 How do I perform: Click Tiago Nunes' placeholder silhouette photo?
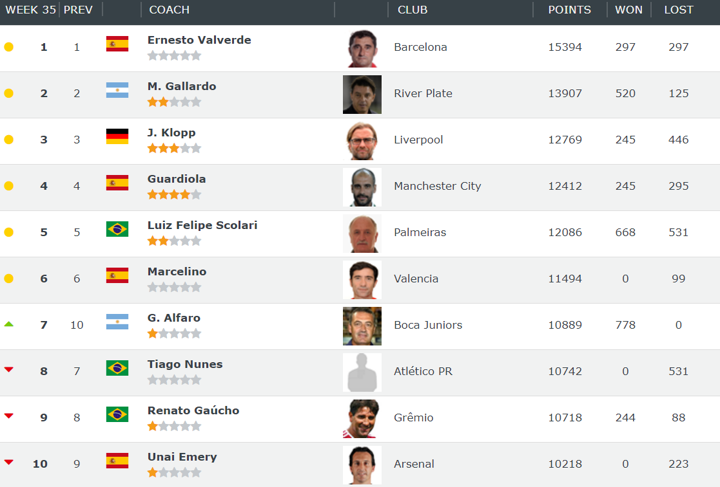coord(362,372)
